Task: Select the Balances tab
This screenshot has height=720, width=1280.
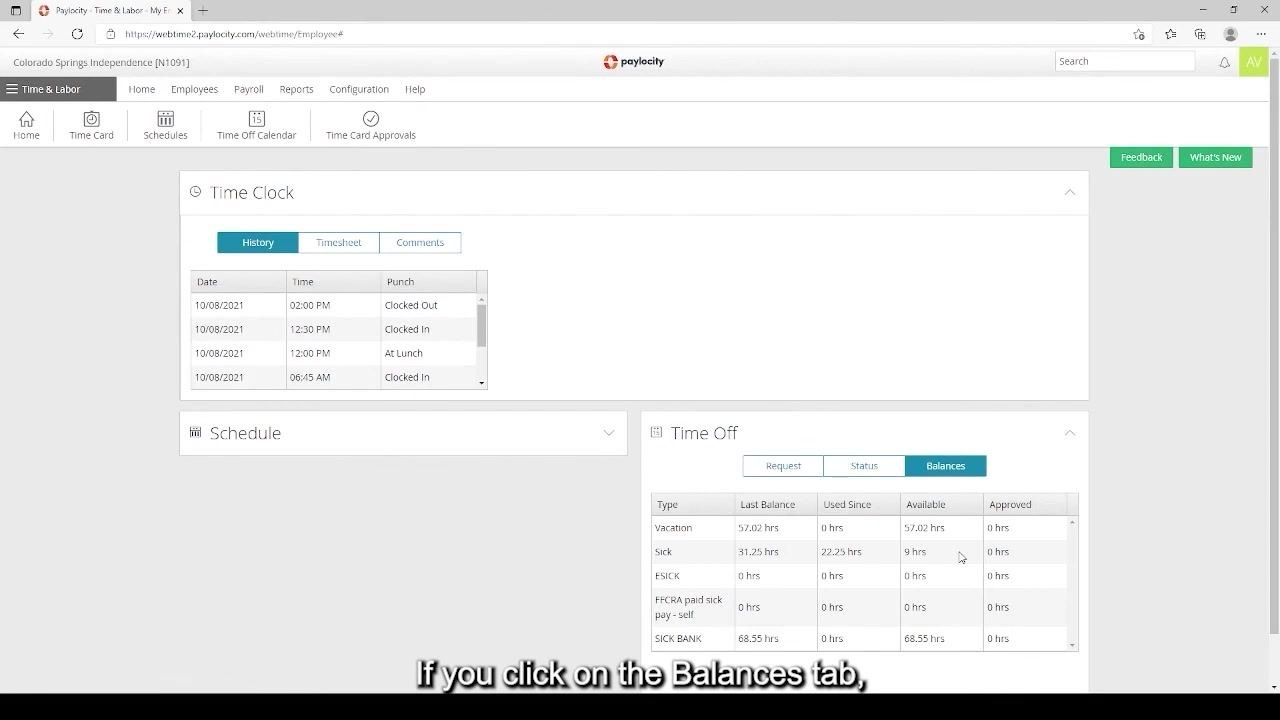Action: [x=946, y=466]
